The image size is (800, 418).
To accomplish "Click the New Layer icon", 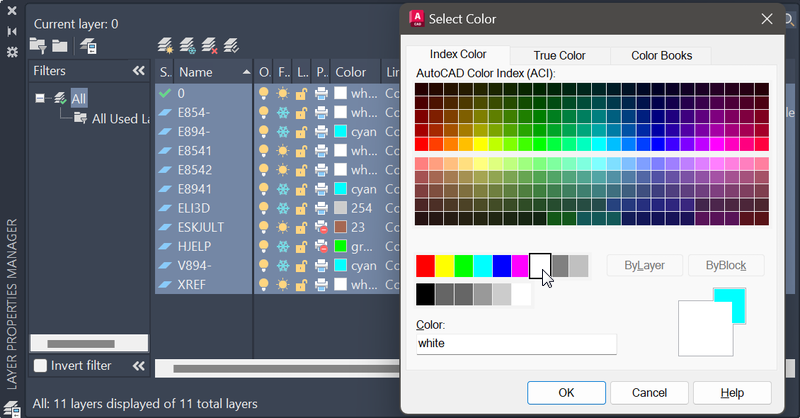I will (166, 45).
